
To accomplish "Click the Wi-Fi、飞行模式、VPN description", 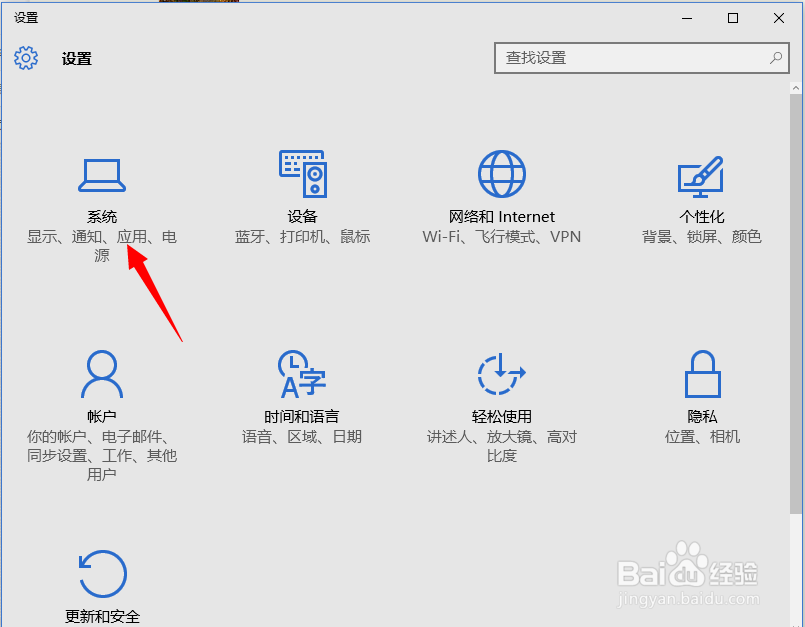I will pyautogui.click(x=502, y=237).
